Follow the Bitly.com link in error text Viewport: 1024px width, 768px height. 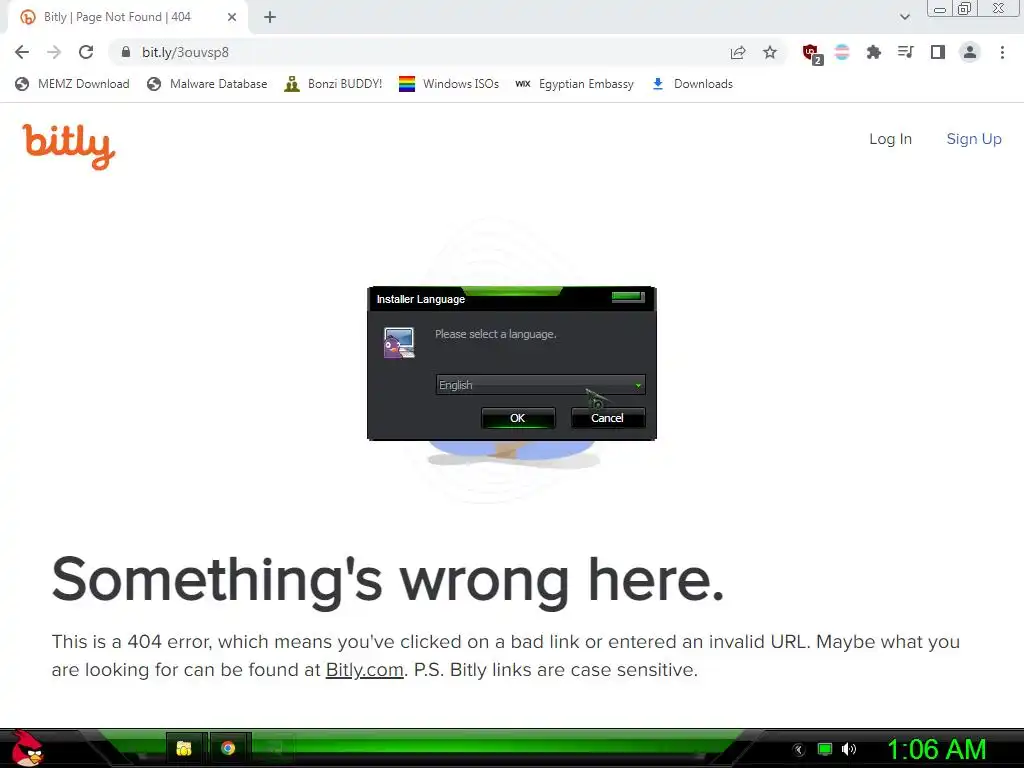tap(364, 670)
